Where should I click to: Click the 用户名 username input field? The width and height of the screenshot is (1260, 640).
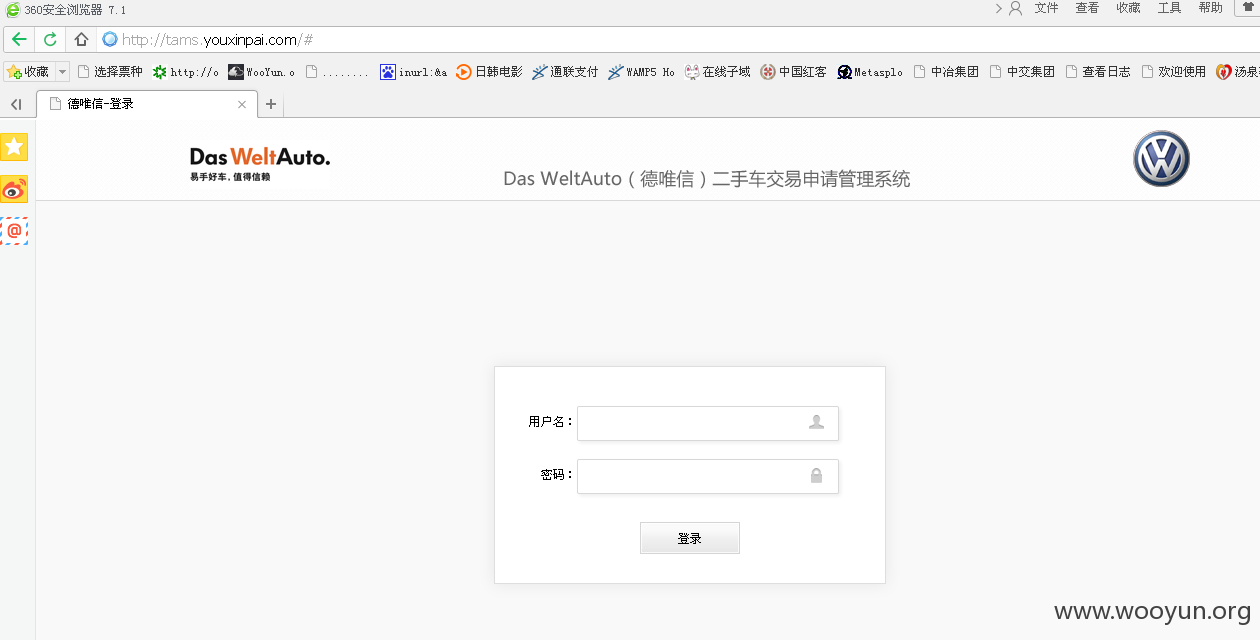click(x=708, y=423)
